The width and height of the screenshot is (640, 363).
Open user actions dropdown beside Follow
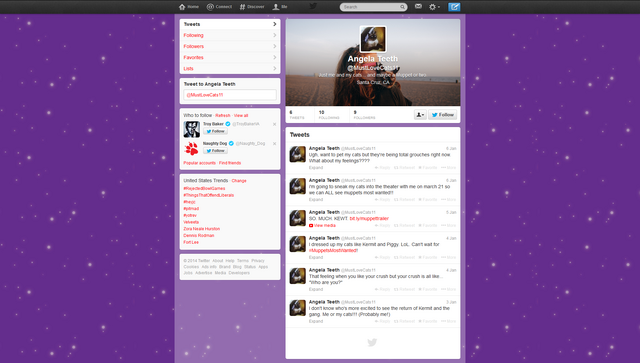420,115
